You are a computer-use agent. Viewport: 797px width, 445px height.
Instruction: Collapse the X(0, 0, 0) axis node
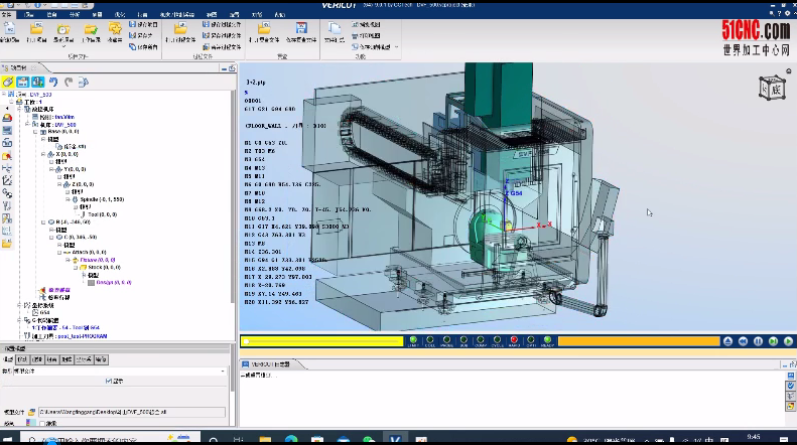[x=41, y=155]
